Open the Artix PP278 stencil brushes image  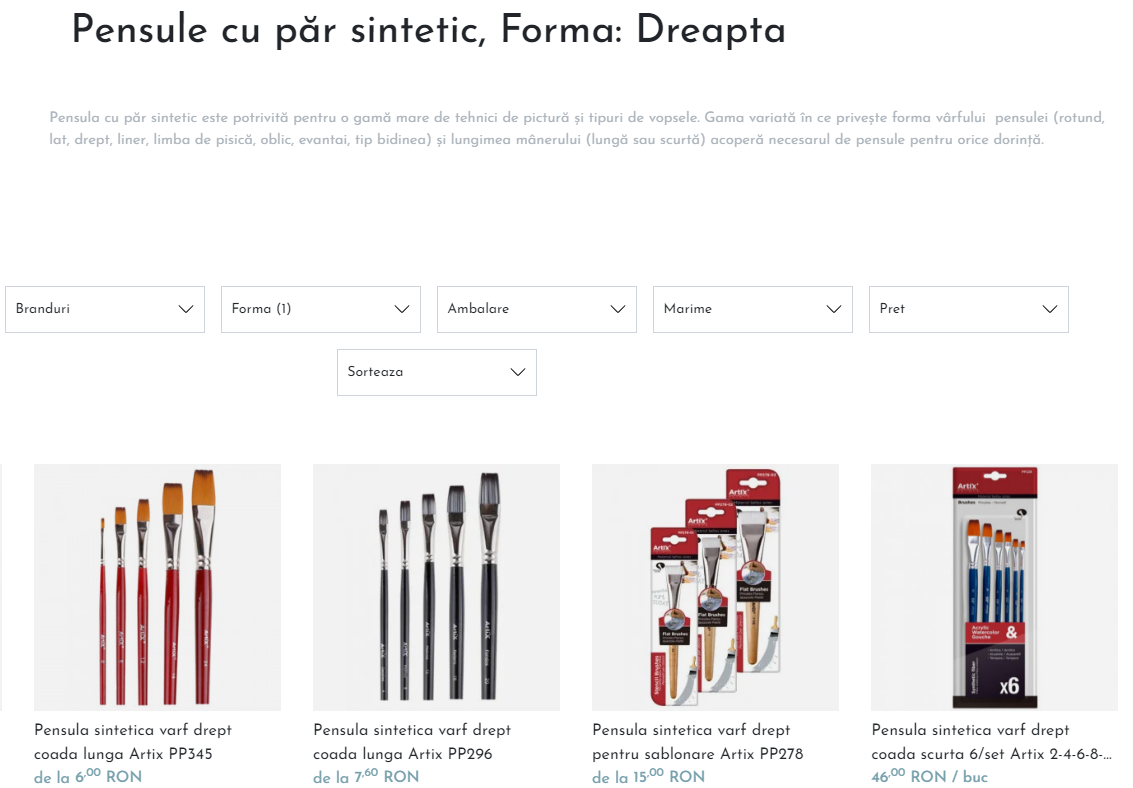[715, 587]
